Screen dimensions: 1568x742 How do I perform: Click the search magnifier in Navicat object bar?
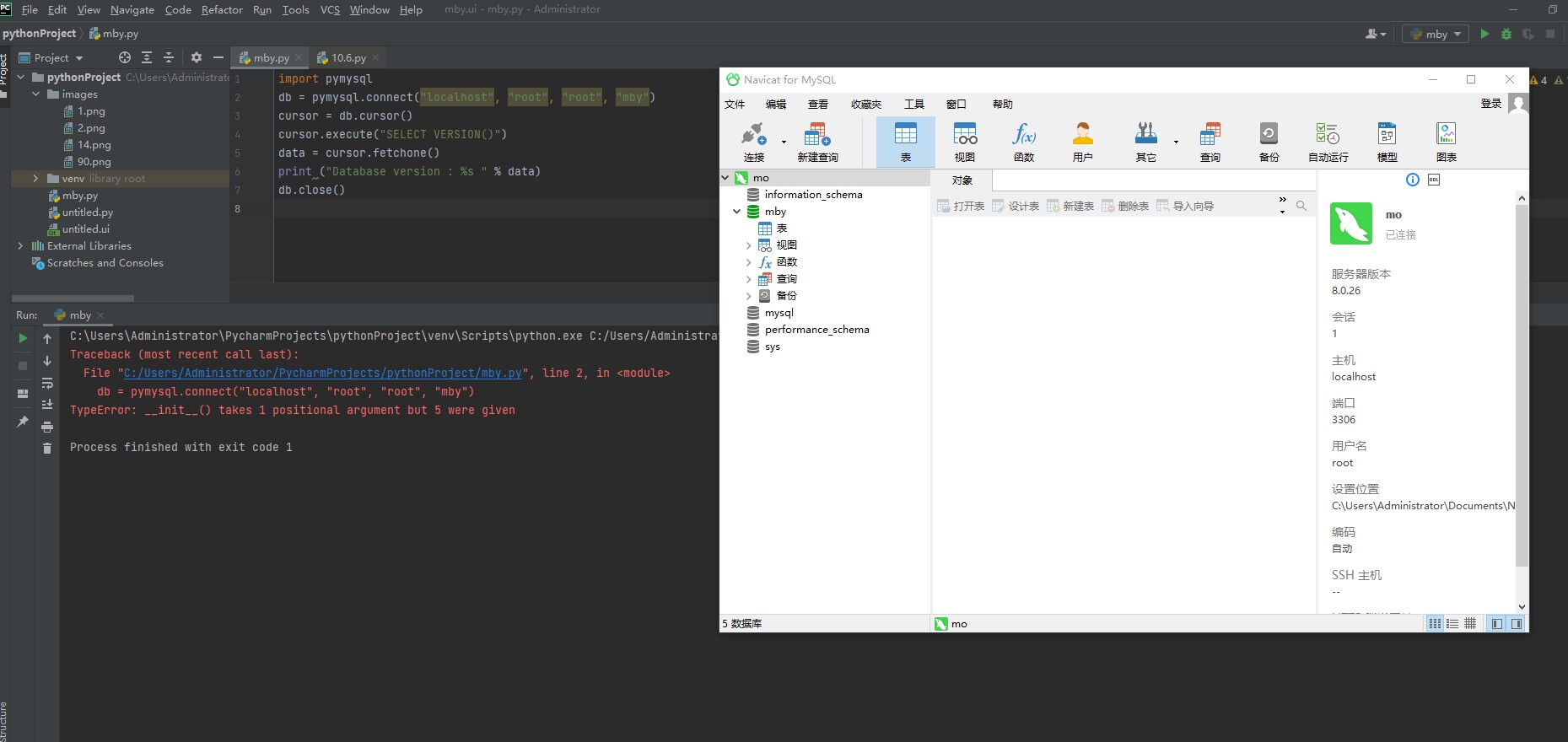[1301, 206]
